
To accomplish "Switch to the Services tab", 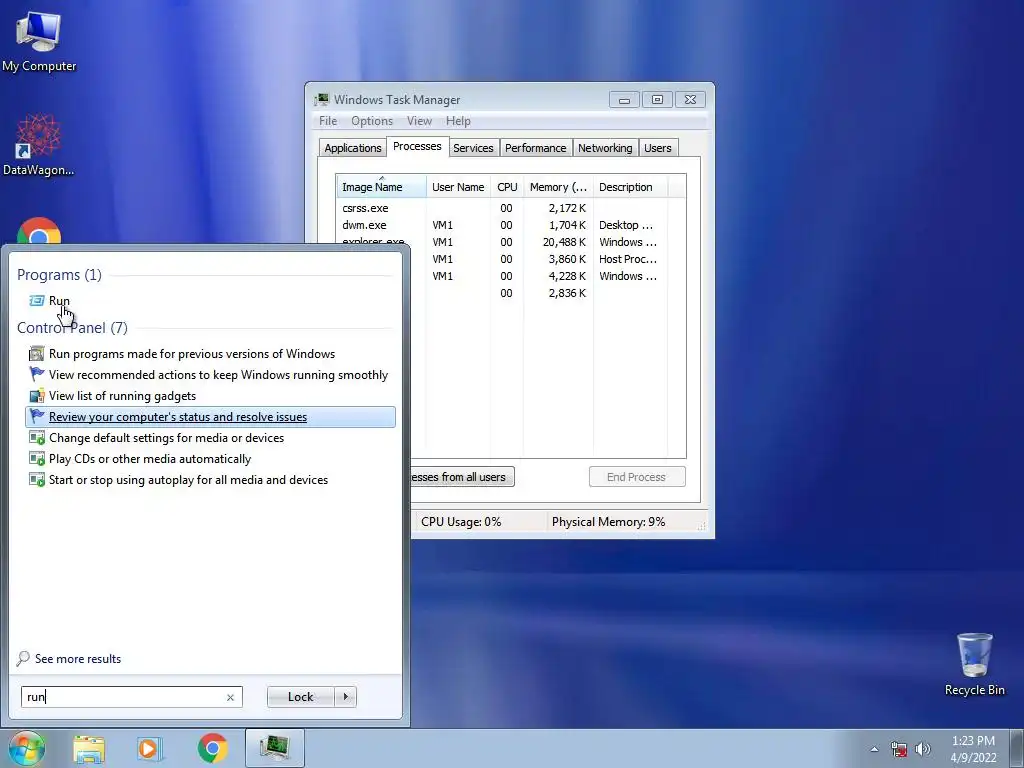I will 473,148.
